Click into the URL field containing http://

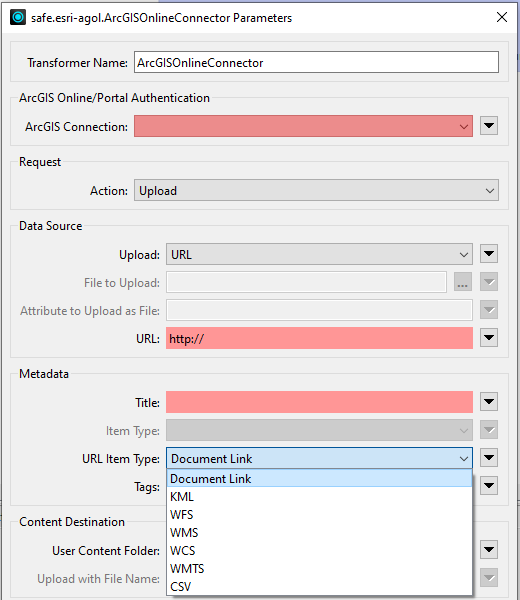pos(319,338)
